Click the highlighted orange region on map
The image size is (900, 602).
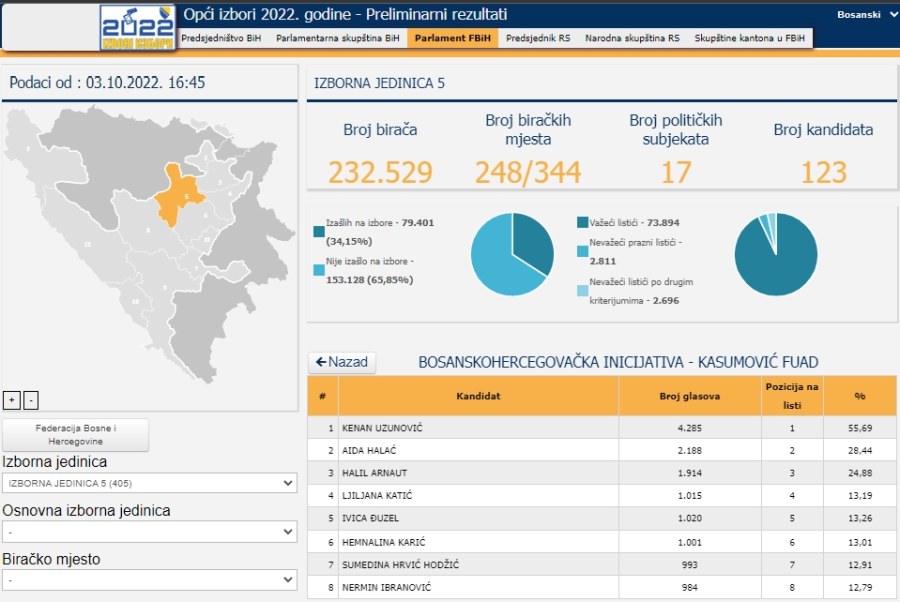(x=180, y=193)
